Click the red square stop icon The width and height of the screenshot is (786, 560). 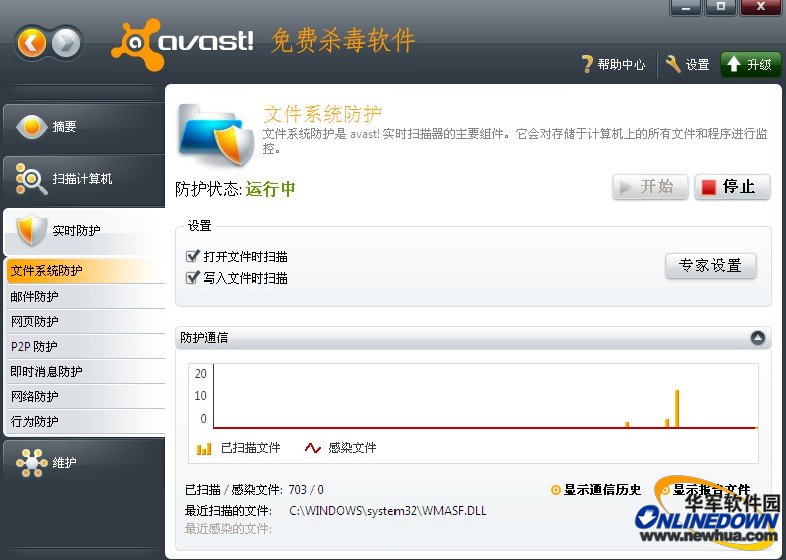(x=709, y=187)
